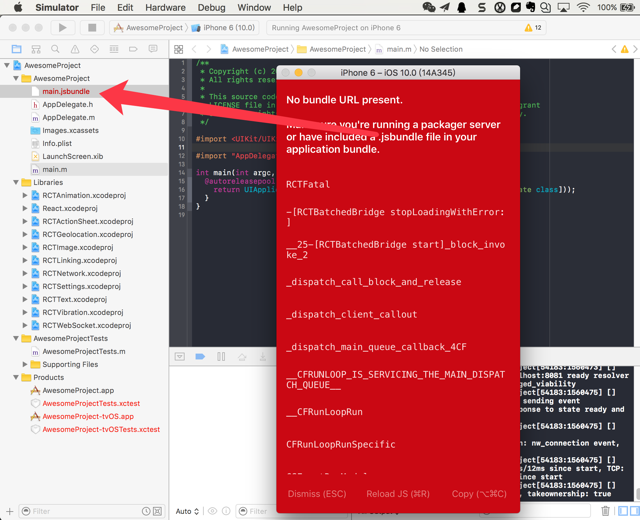Viewport: 640px width, 520px height.
Task: Click the jump bar warning icon at right
Action: click(624, 49)
